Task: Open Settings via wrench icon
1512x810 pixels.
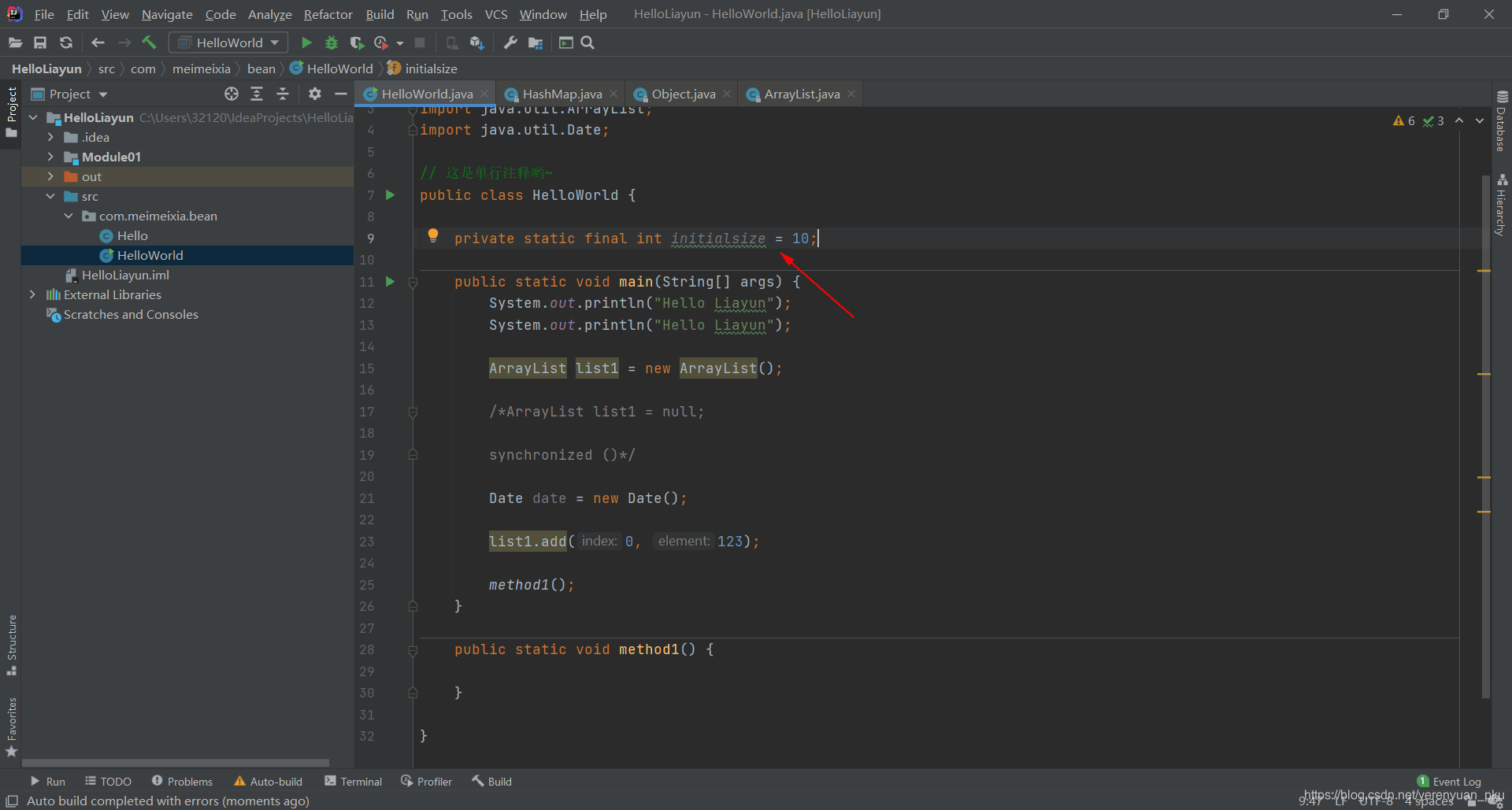Action: pyautogui.click(x=510, y=43)
